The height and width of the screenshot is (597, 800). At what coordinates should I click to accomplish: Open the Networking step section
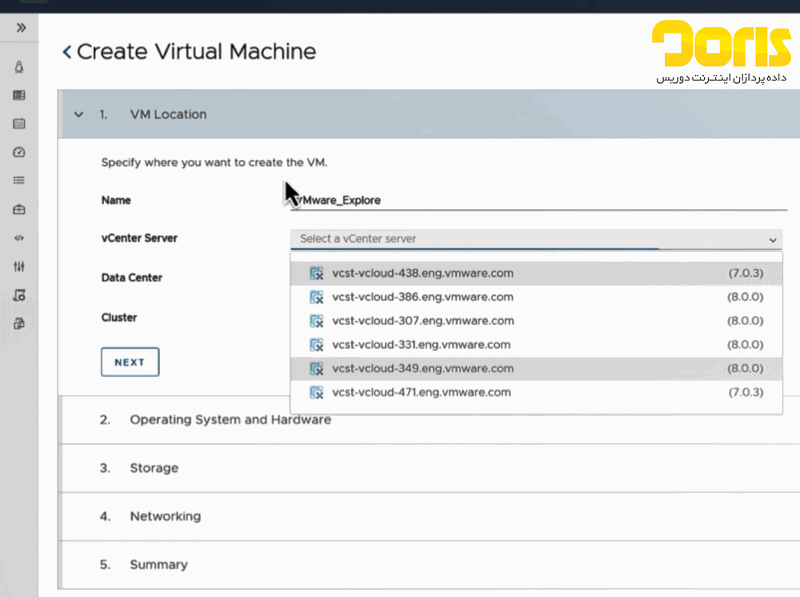pyautogui.click(x=165, y=517)
